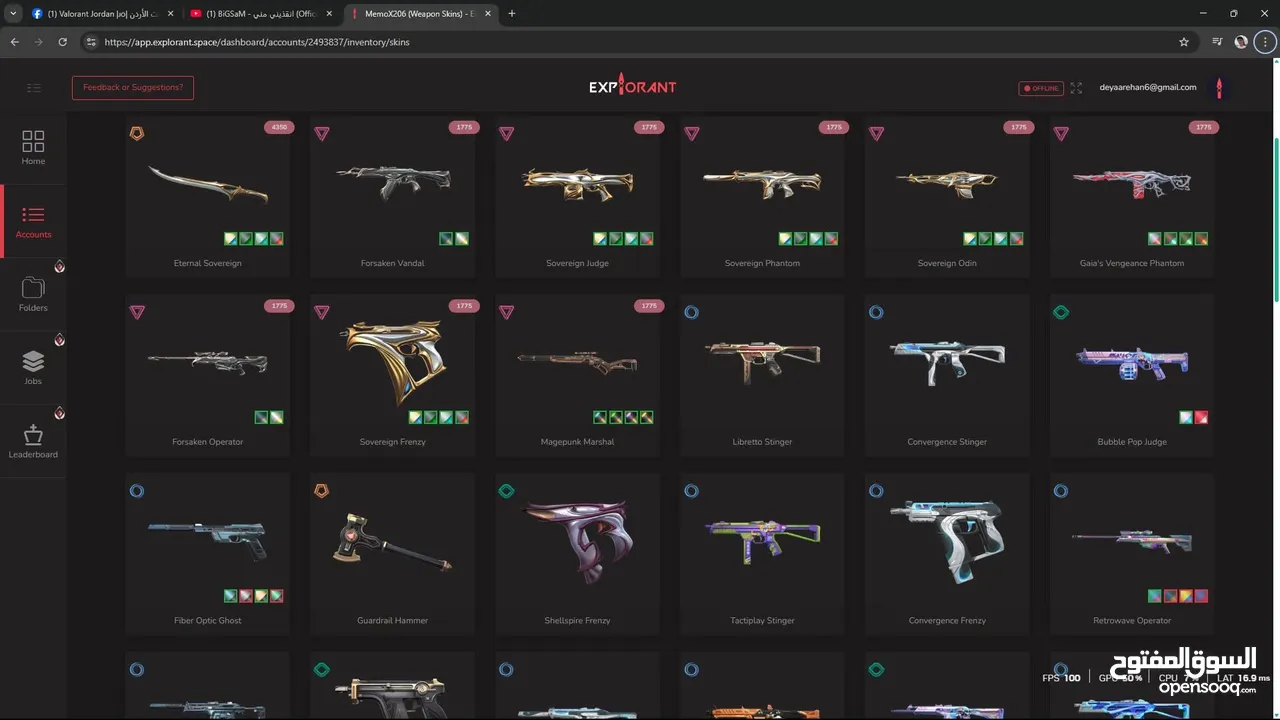Click the Convergence Stinger label text
Viewport: 1280px width, 720px height.
(x=947, y=442)
